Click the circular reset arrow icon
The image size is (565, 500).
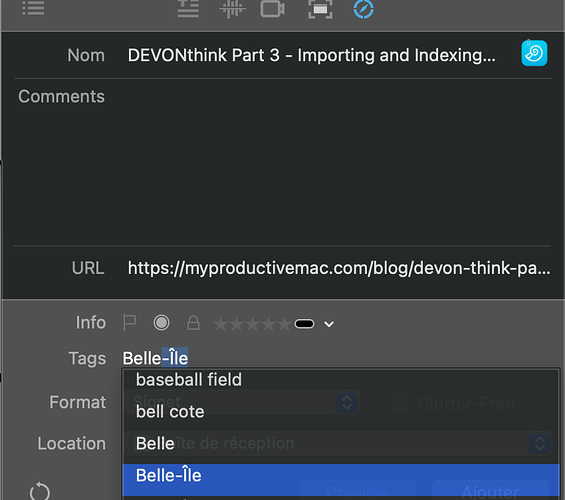pos(40,491)
